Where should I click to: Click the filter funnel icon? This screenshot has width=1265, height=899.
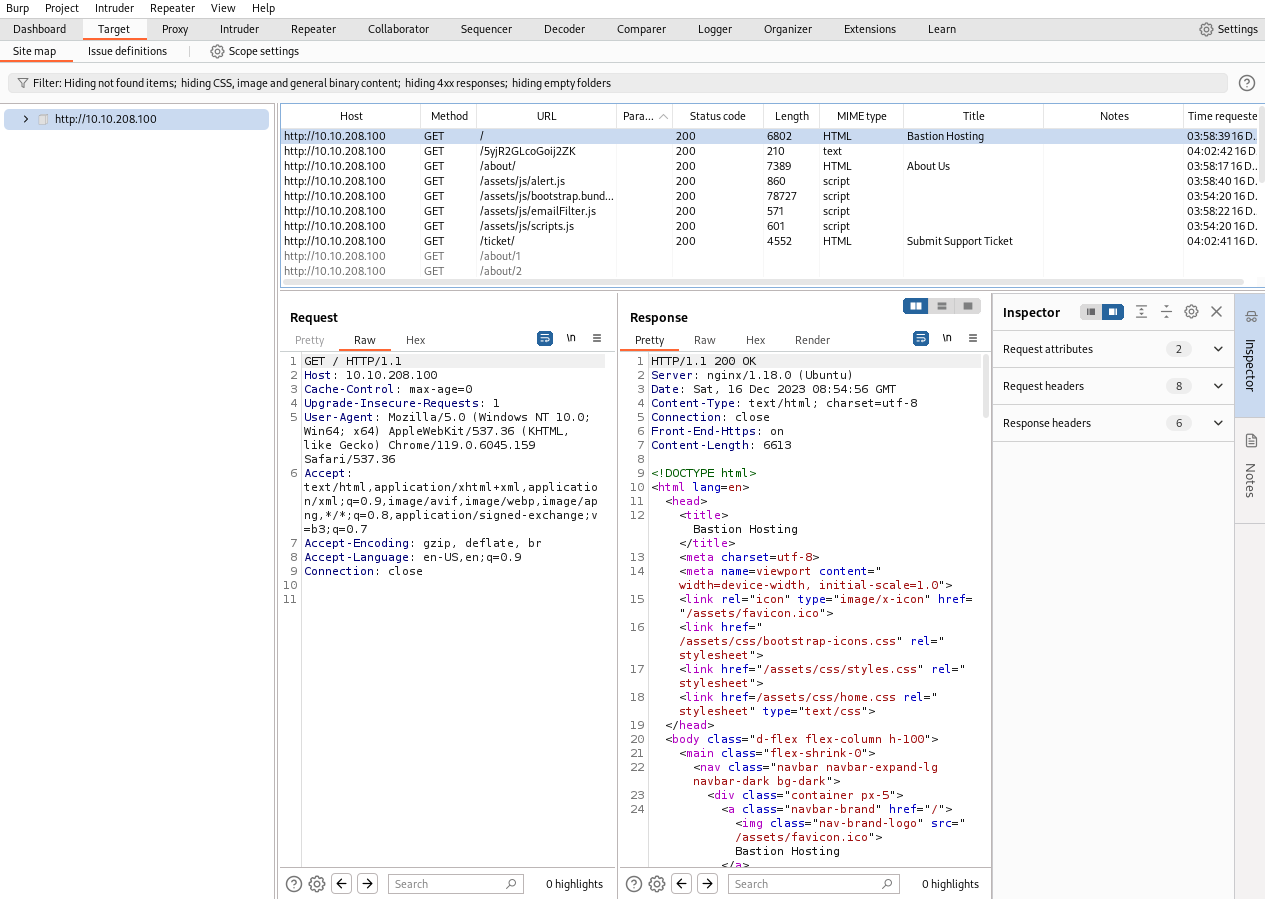point(22,83)
